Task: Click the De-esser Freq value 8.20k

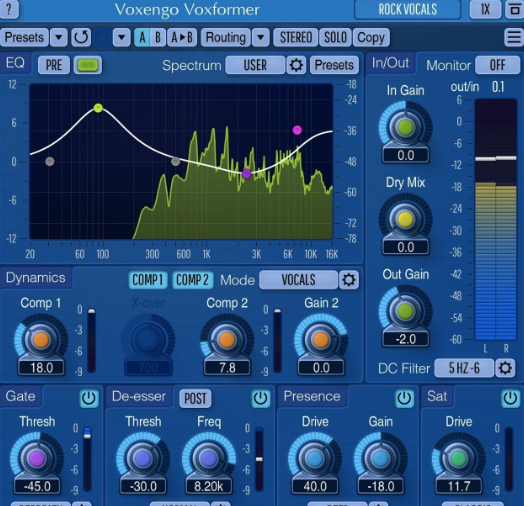Action: click(209, 486)
